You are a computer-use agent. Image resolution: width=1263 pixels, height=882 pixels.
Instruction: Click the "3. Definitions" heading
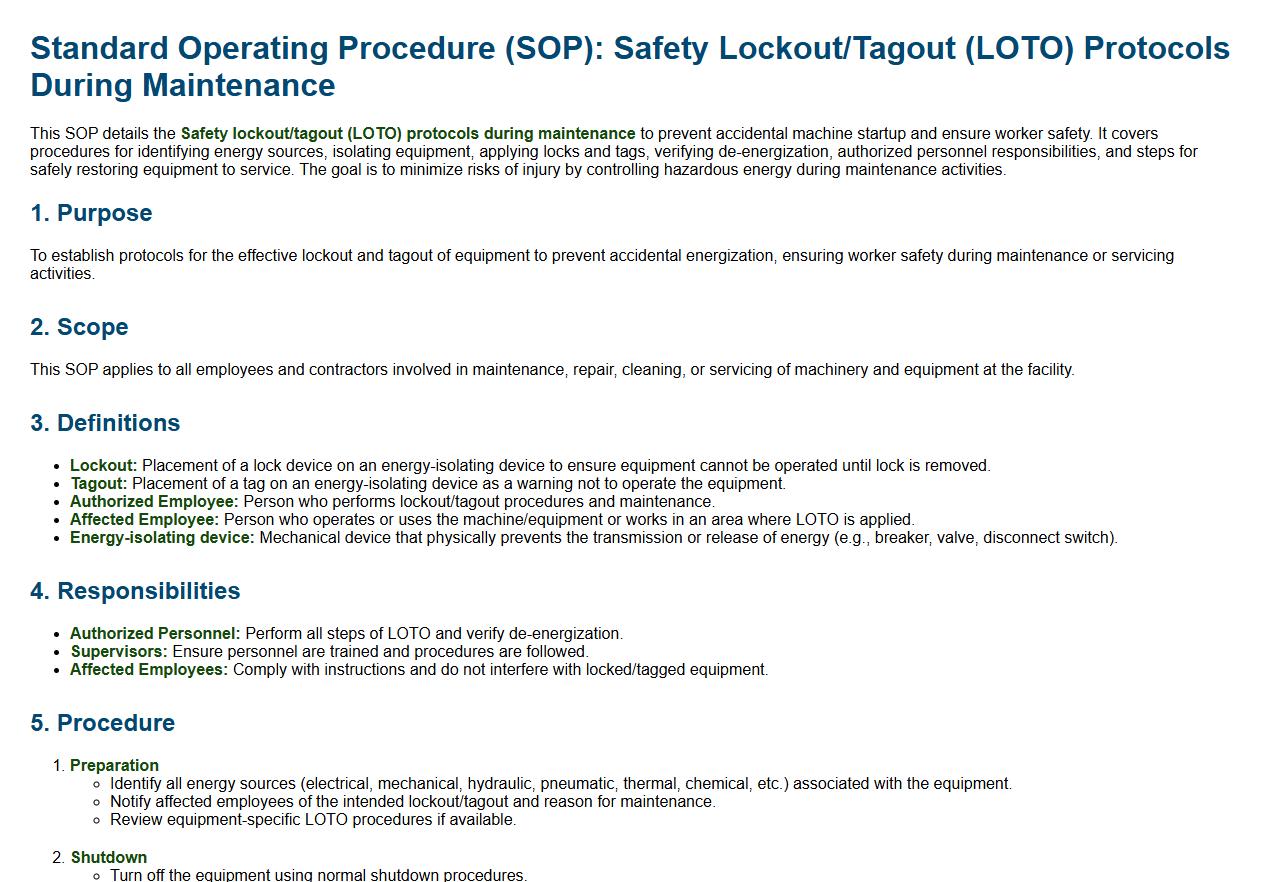[105, 423]
